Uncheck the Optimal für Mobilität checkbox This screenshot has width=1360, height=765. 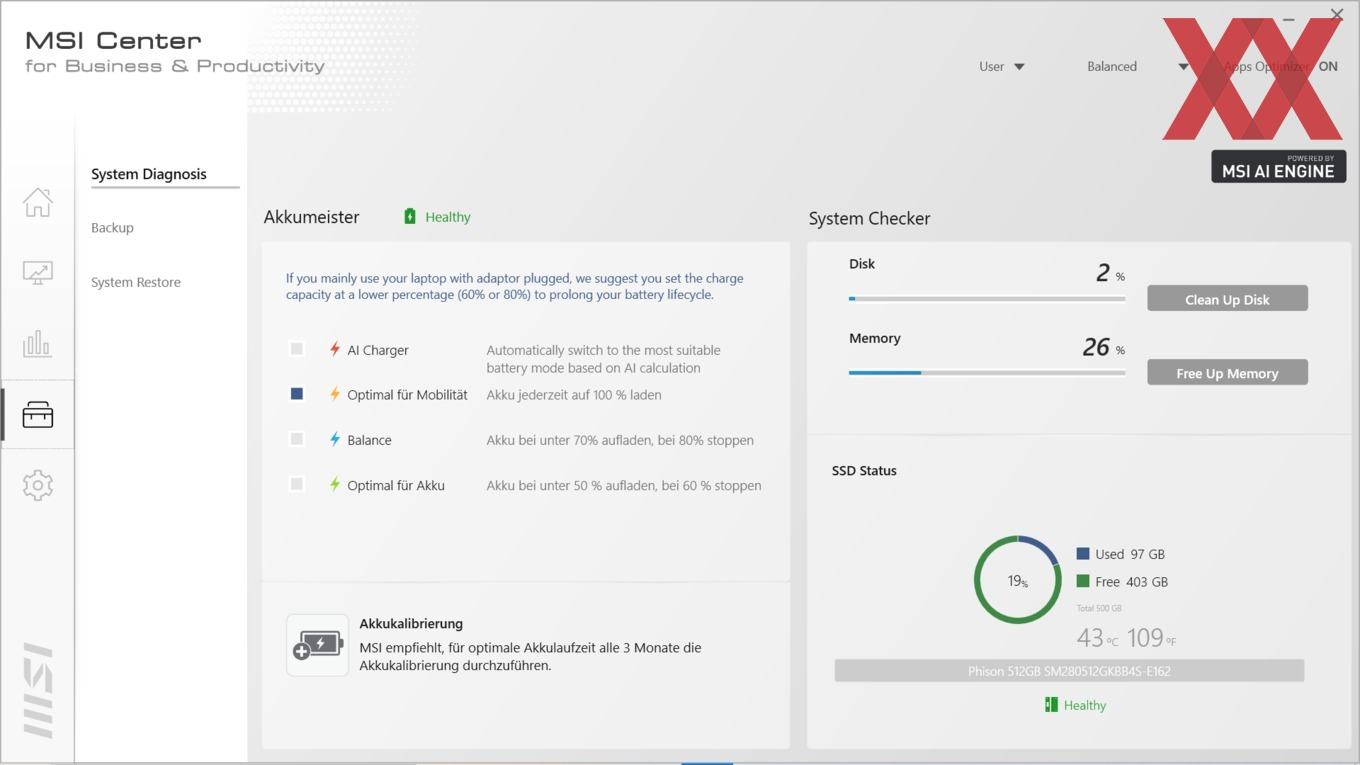click(x=297, y=394)
